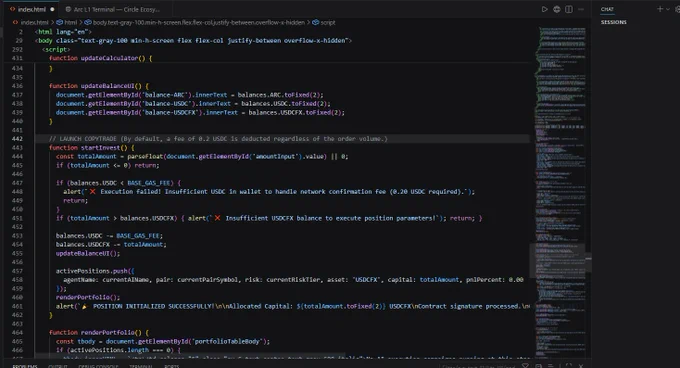Open the editor More Actions ellipsis
680x368 pixels.
[581, 9]
